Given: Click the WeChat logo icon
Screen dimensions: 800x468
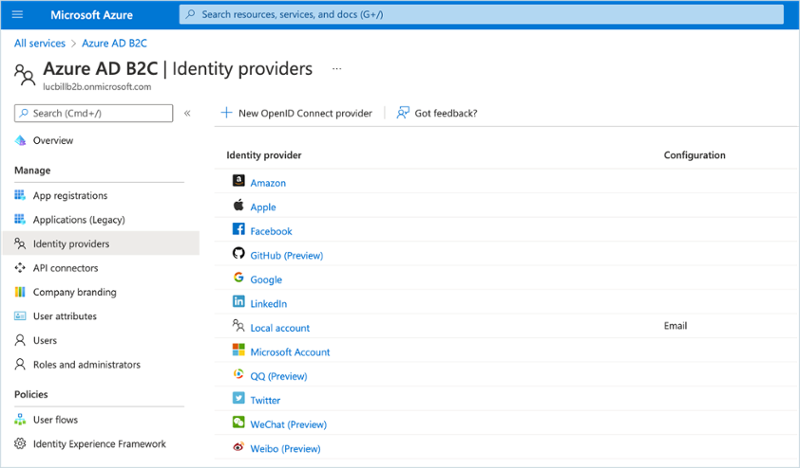Looking at the screenshot, I should pyautogui.click(x=238, y=422).
